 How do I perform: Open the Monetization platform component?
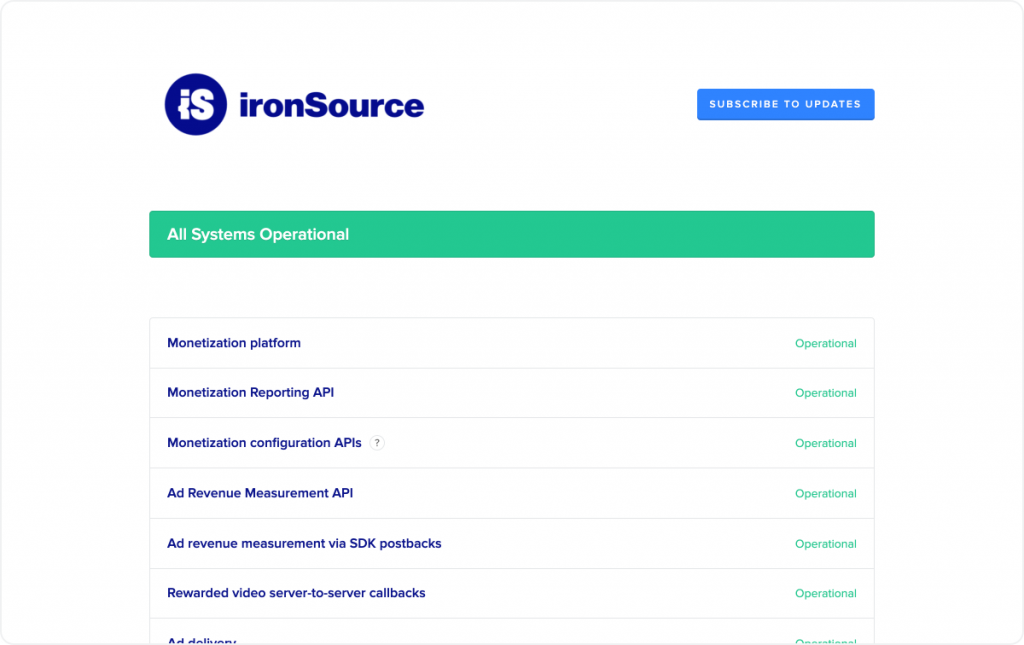tap(234, 343)
